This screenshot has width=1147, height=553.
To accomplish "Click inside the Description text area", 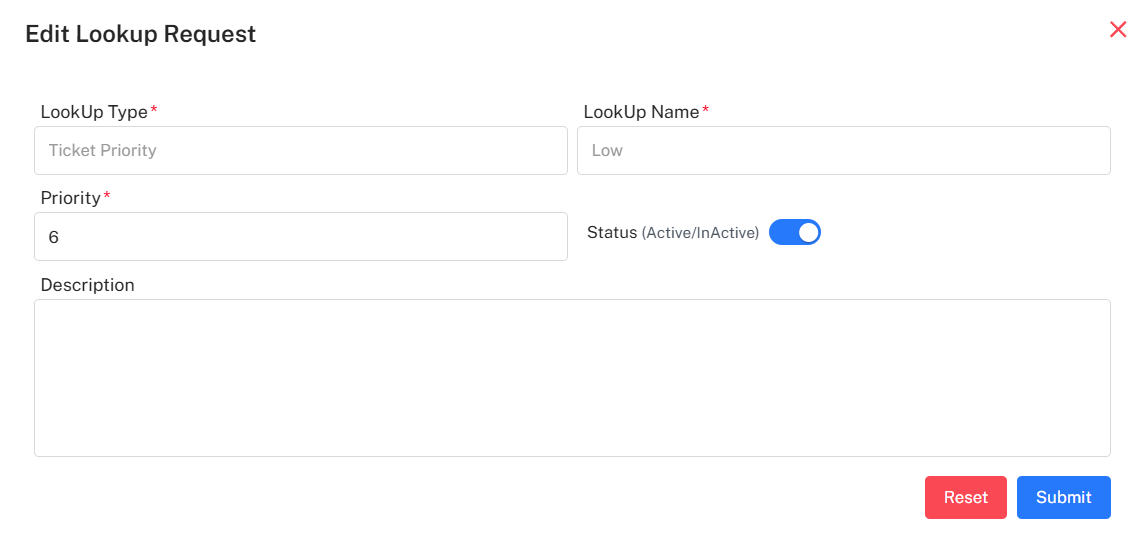I will tap(572, 378).
